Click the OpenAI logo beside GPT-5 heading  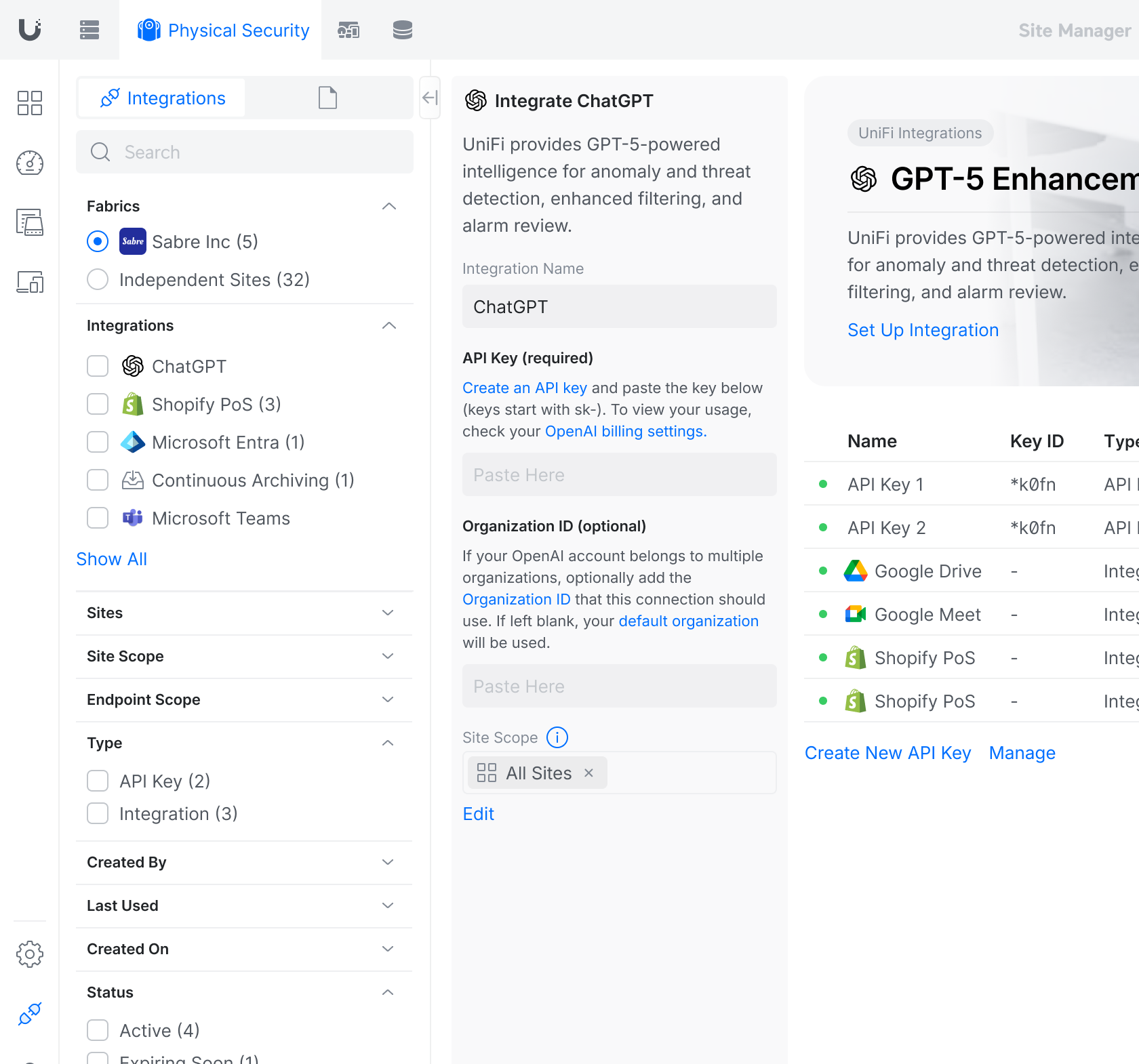864,179
